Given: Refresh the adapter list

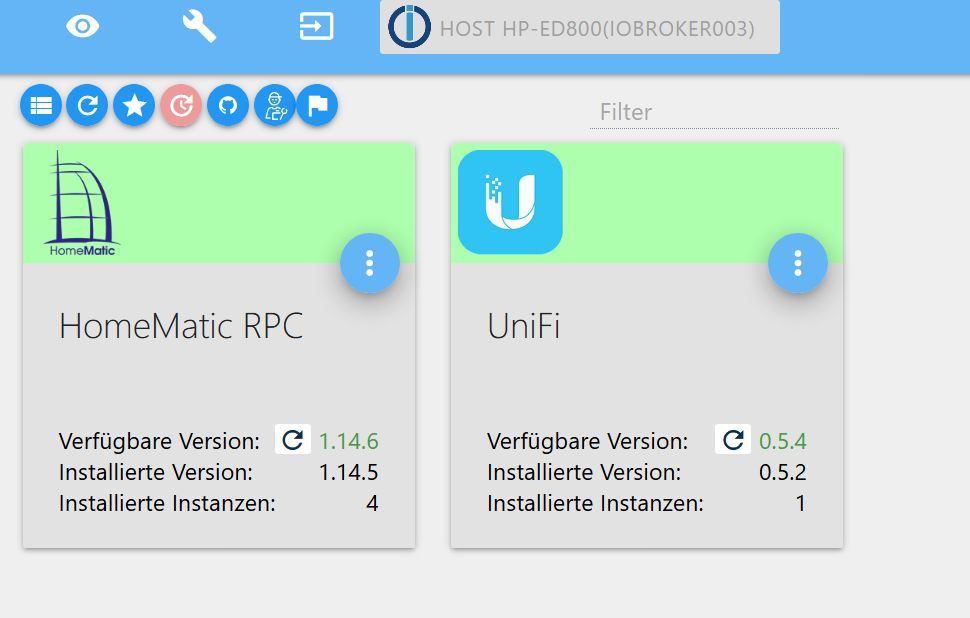Looking at the screenshot, I should click(87, 105).
